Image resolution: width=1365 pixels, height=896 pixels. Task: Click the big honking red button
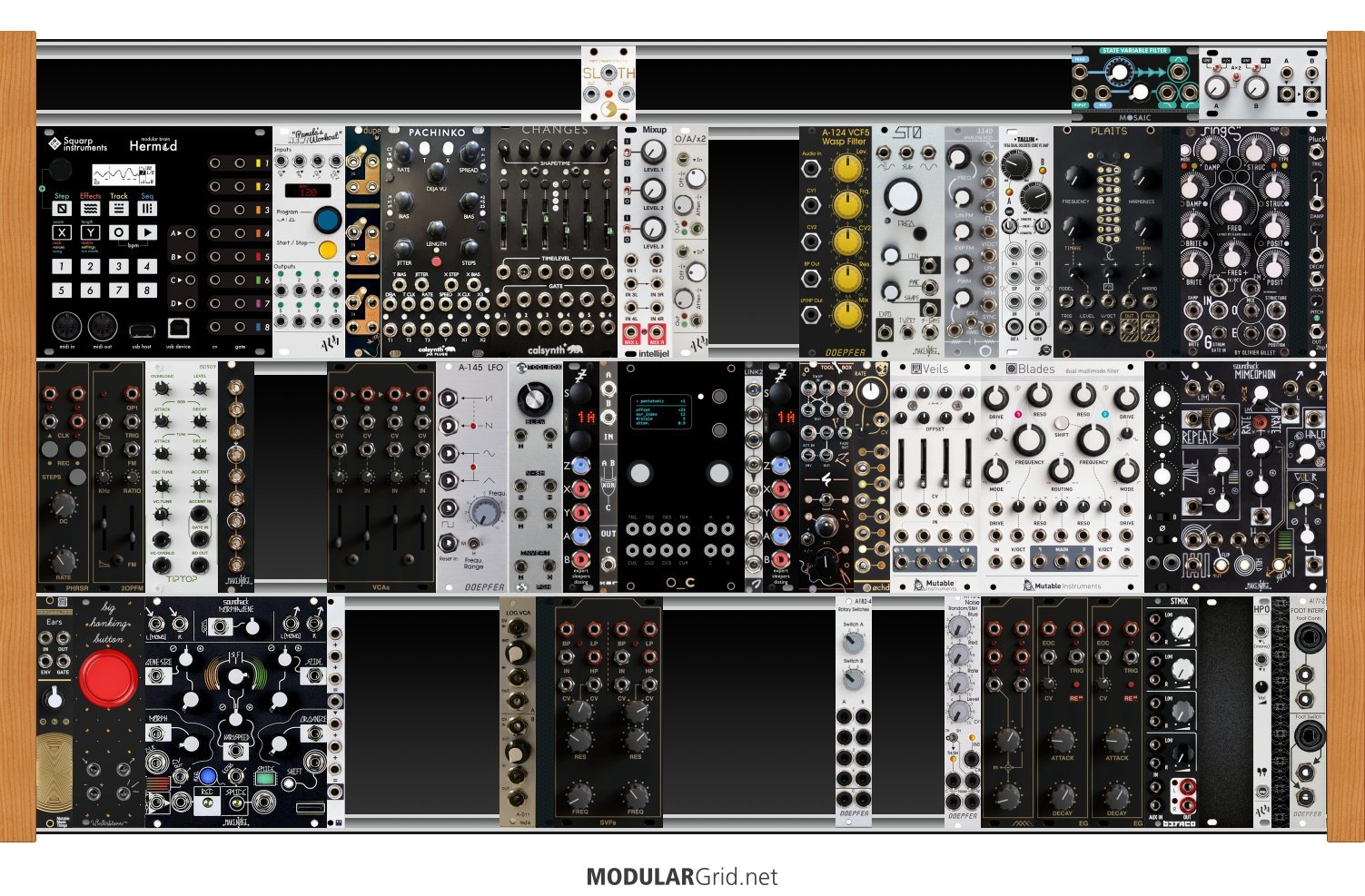[x=108, y=680]
